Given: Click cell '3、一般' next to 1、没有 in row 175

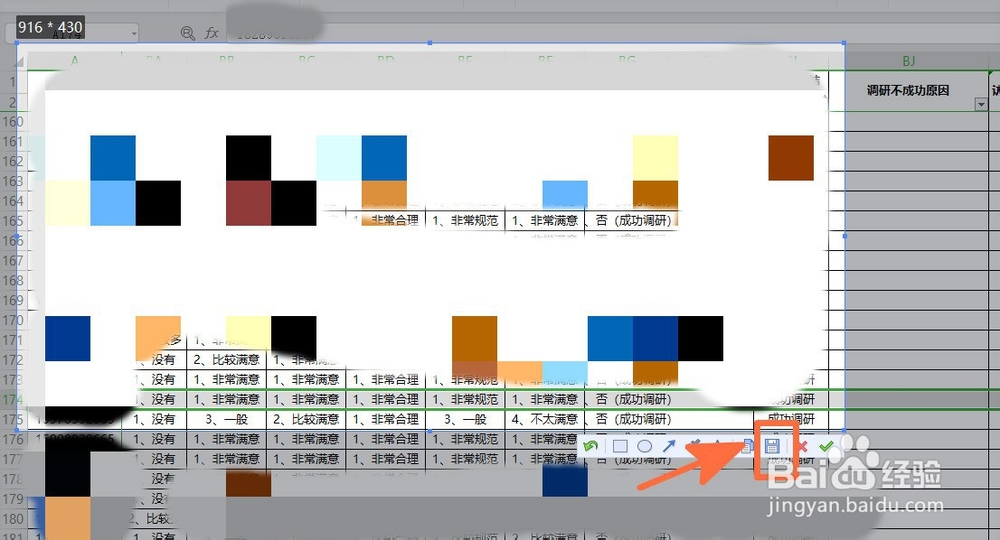Looking at the screenshot, I should click(226, 420).
